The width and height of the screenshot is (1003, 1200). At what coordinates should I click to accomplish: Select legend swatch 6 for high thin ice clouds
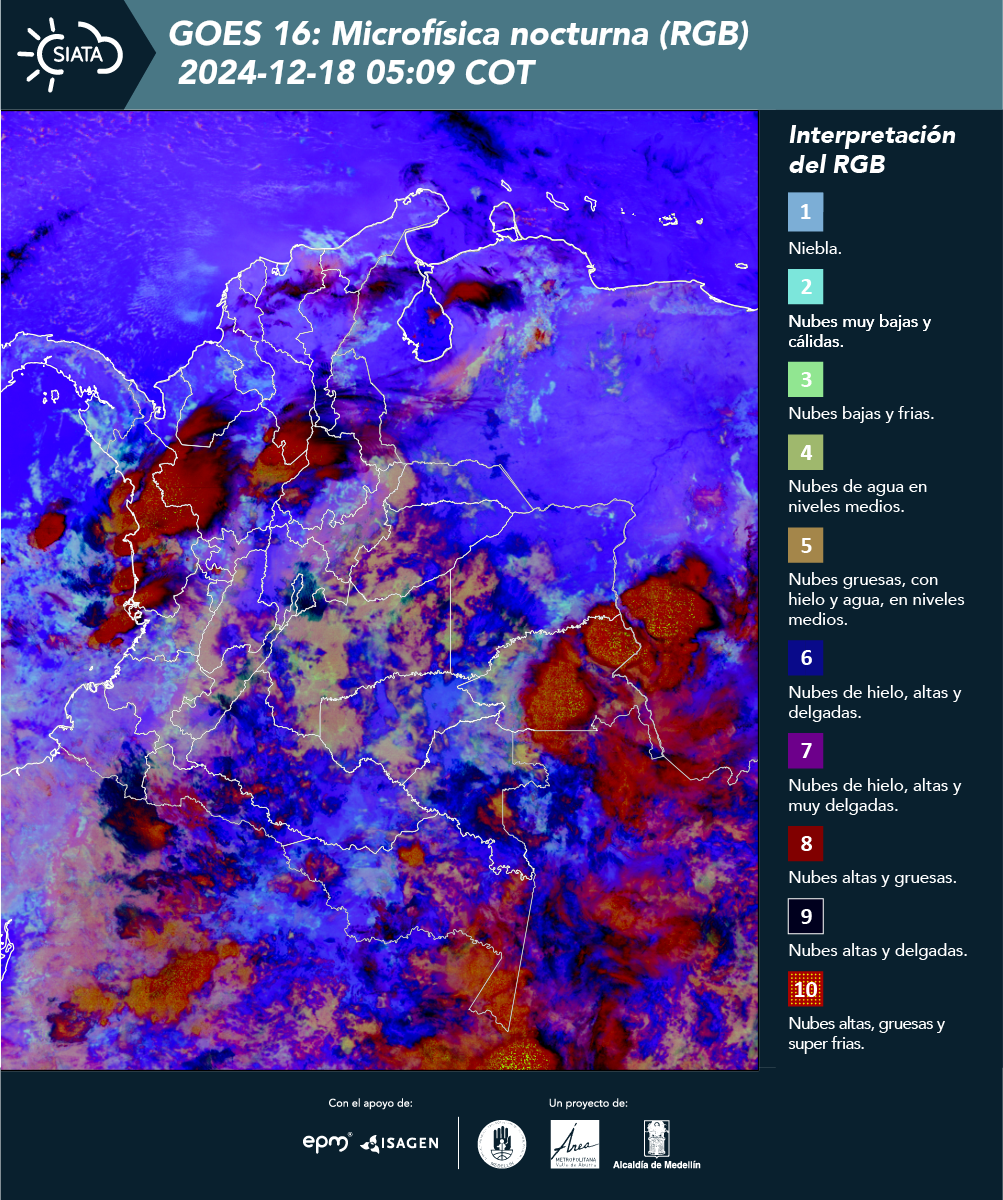coord(805,658)
